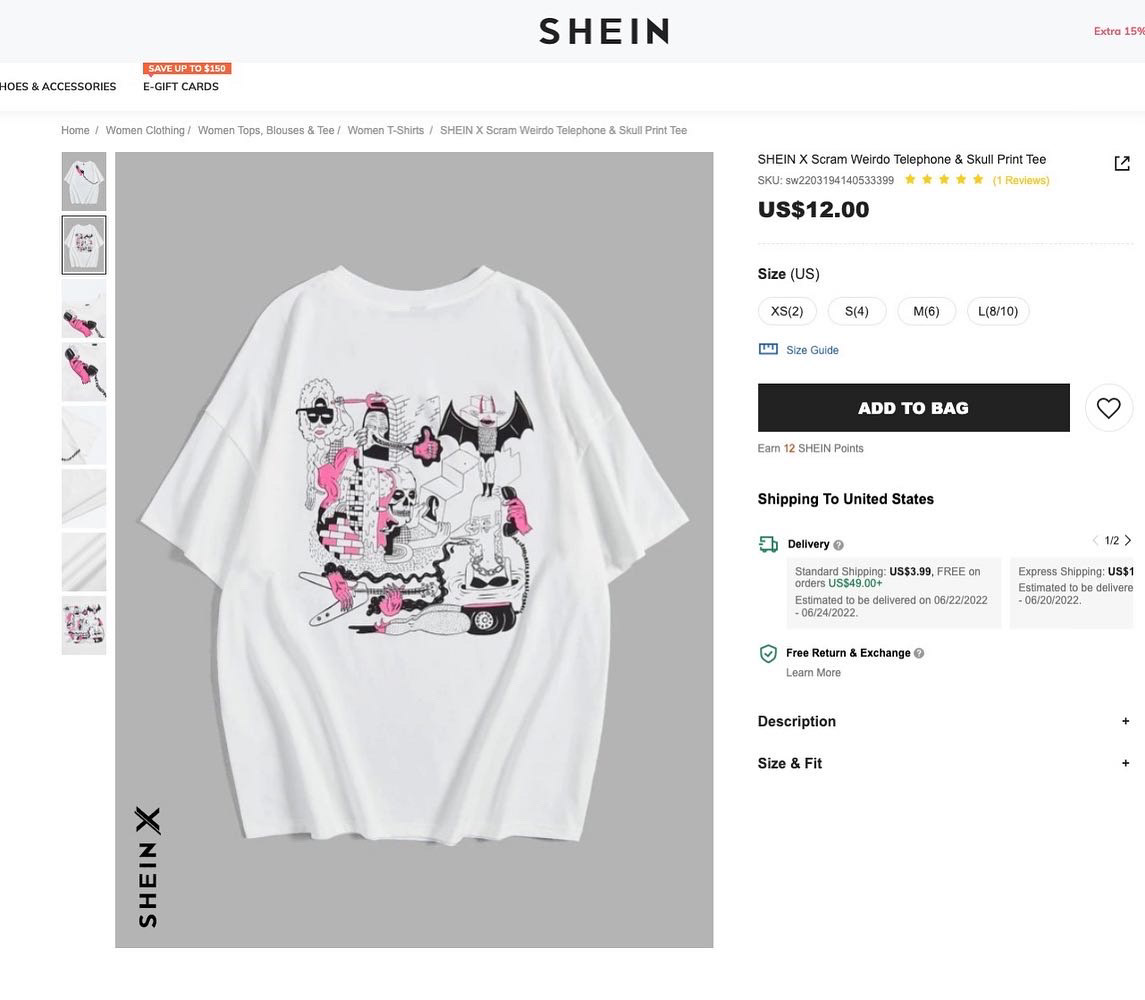Choose size M(6)
Screen dimensions: 1145x1000
(926, 311)
